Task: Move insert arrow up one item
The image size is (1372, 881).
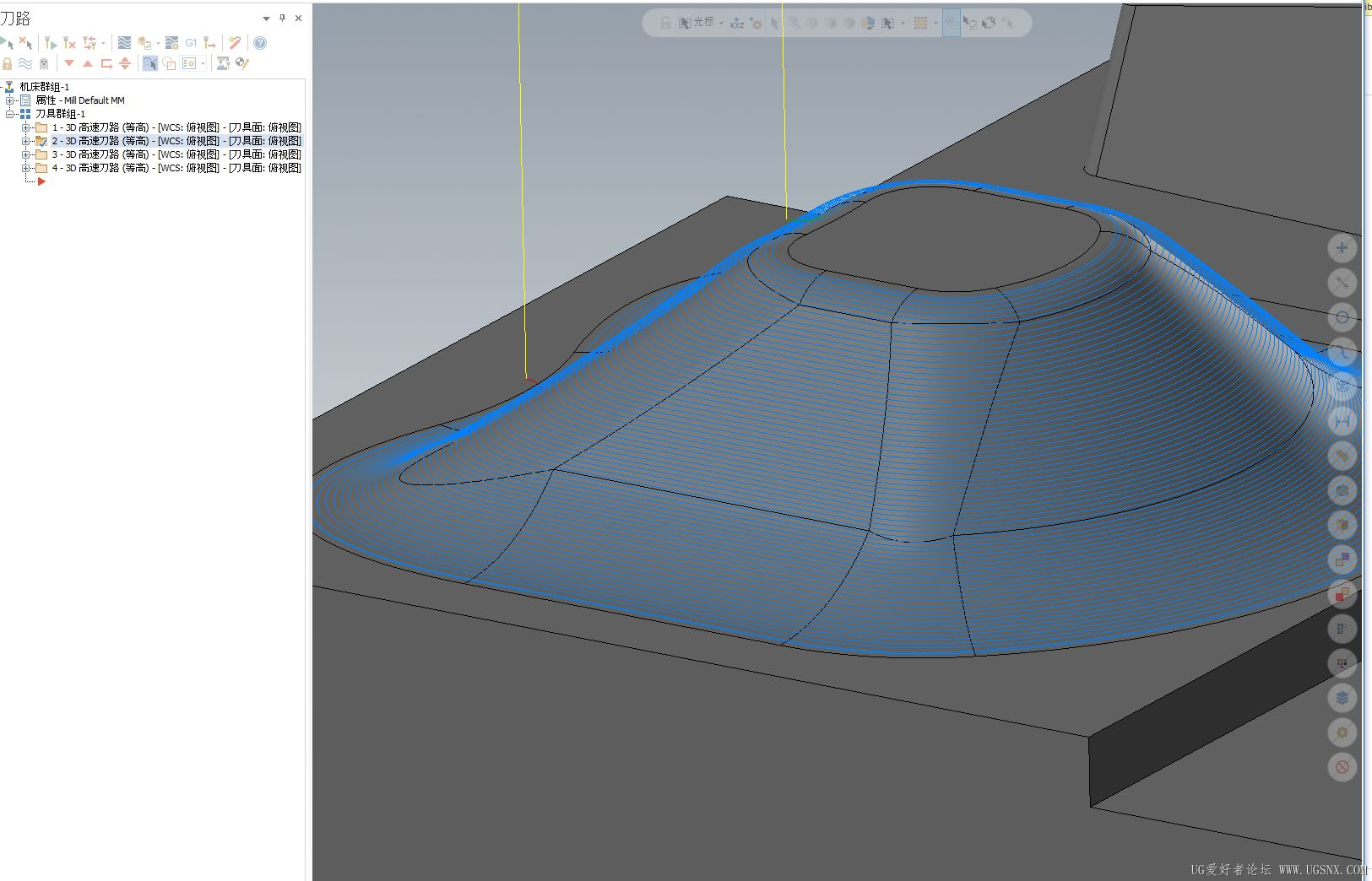Action: 88,63
